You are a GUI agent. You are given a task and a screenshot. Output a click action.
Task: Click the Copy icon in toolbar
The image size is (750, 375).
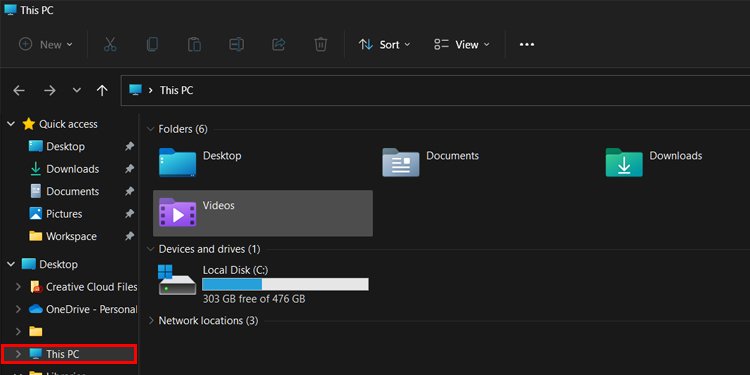pos(152,44)
